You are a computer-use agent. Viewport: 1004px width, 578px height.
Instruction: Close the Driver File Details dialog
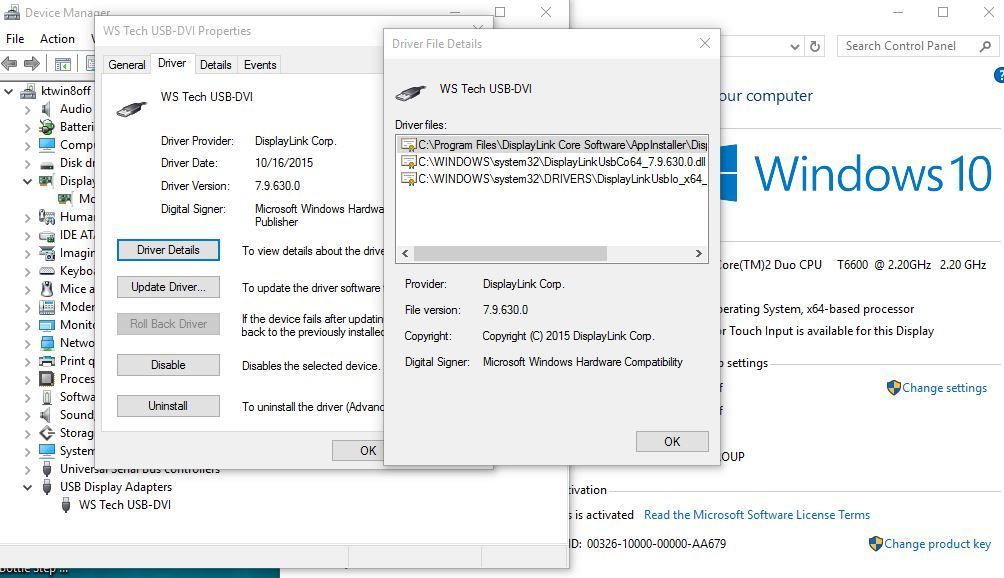pos(704,44)
